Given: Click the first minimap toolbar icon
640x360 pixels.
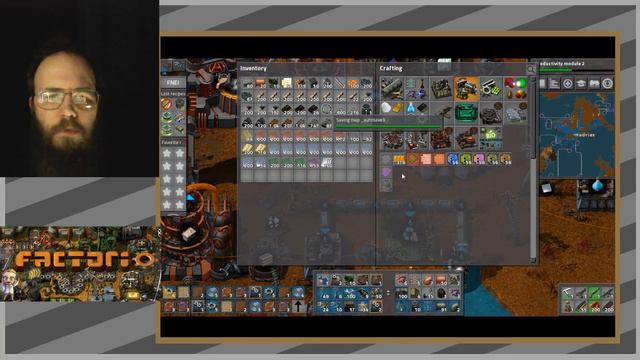Looking at the screenshot, I should (x=542, y=83).
